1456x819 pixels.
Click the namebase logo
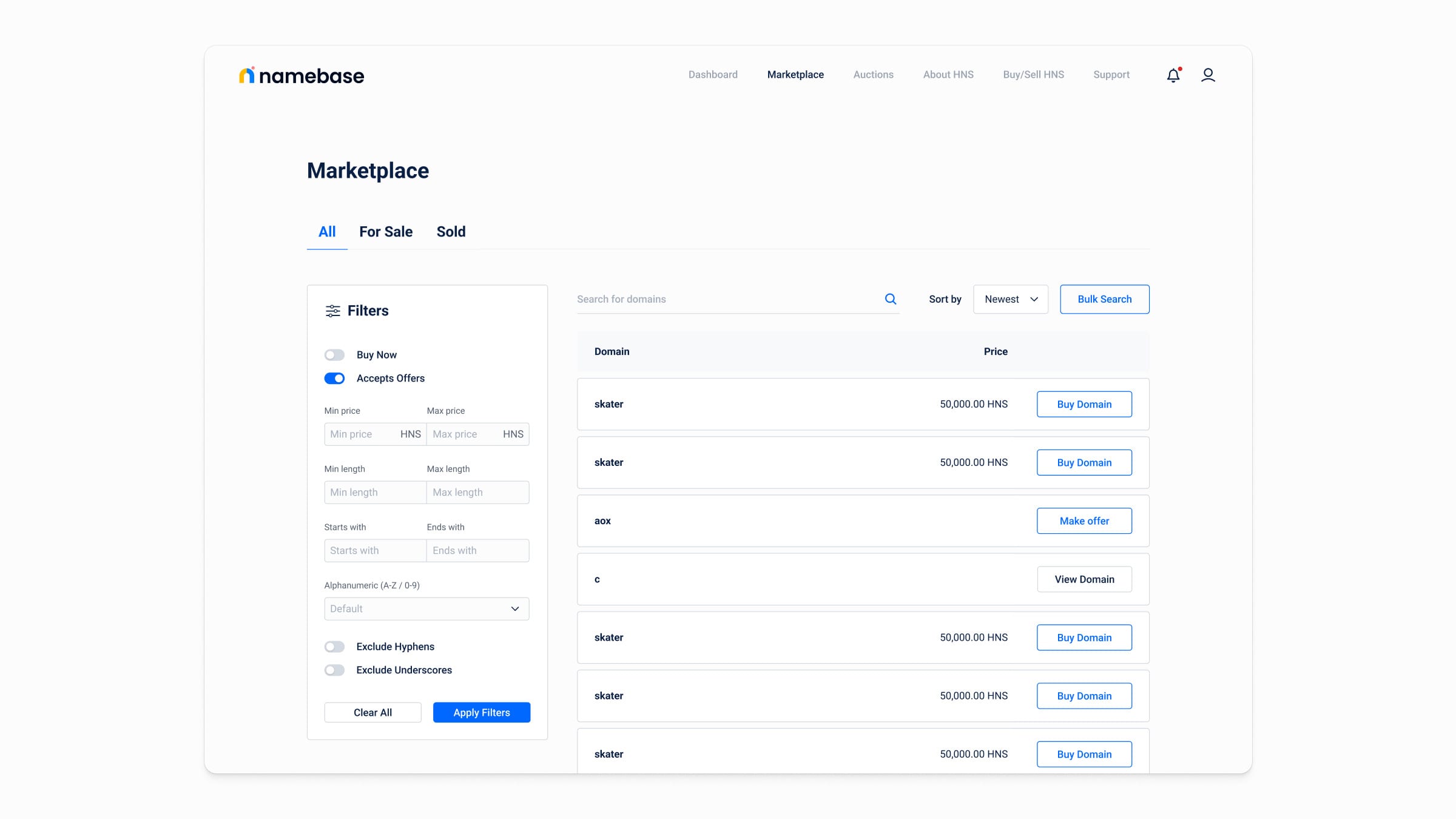click(x=302, y=75)
